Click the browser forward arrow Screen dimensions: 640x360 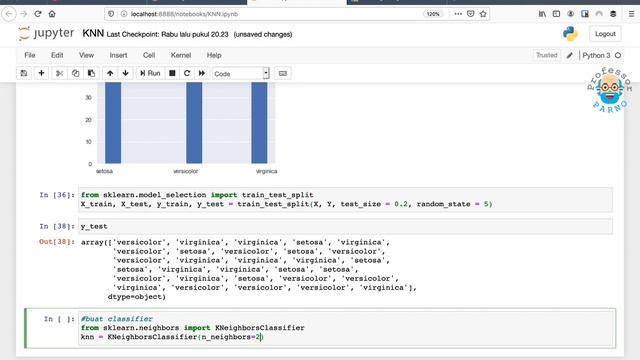[24, 14]
